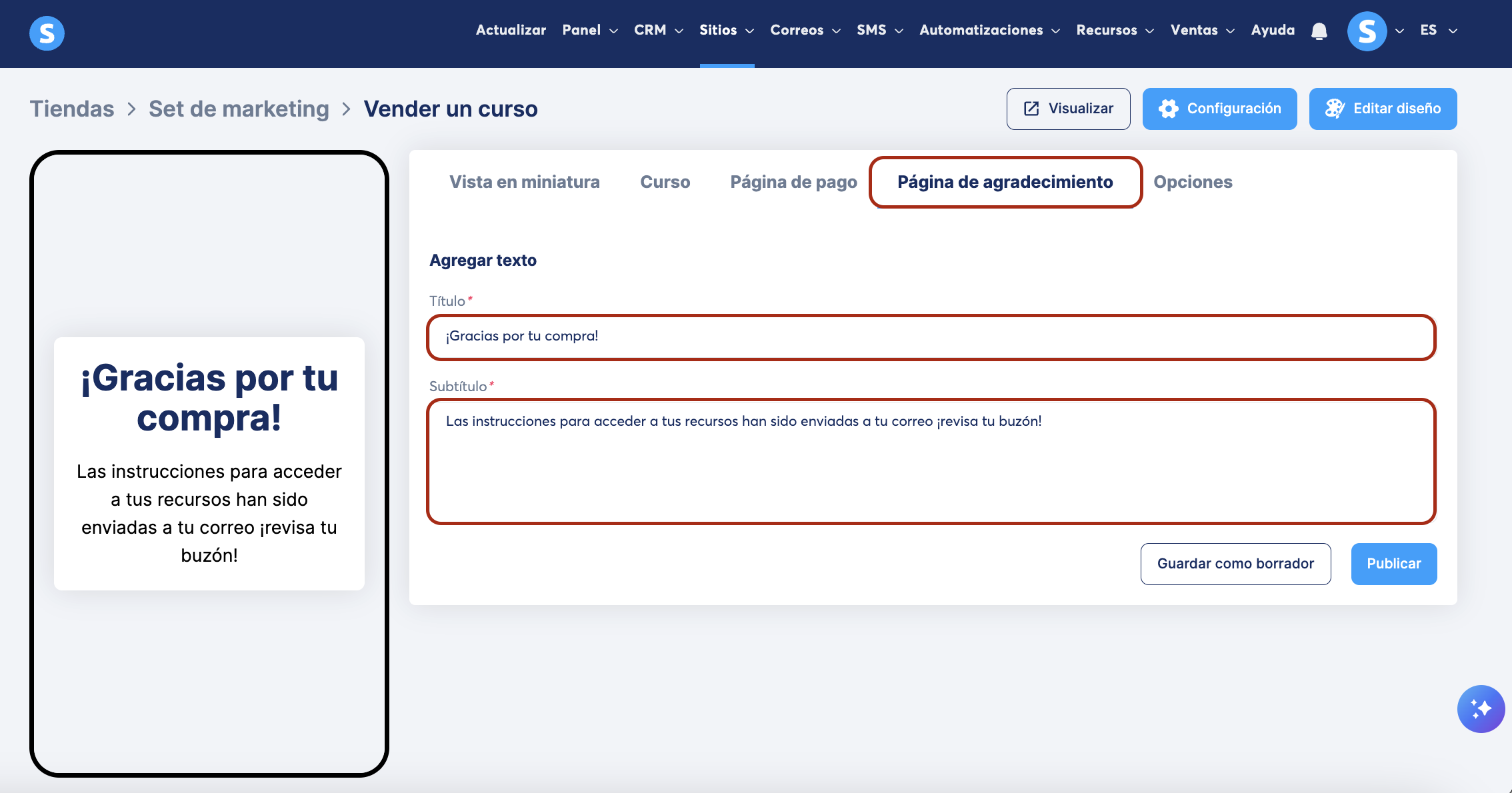Screen dimensions: 1512x793
Task: Go to Tiendas breadcrumb link
Action: coord(72,109)
